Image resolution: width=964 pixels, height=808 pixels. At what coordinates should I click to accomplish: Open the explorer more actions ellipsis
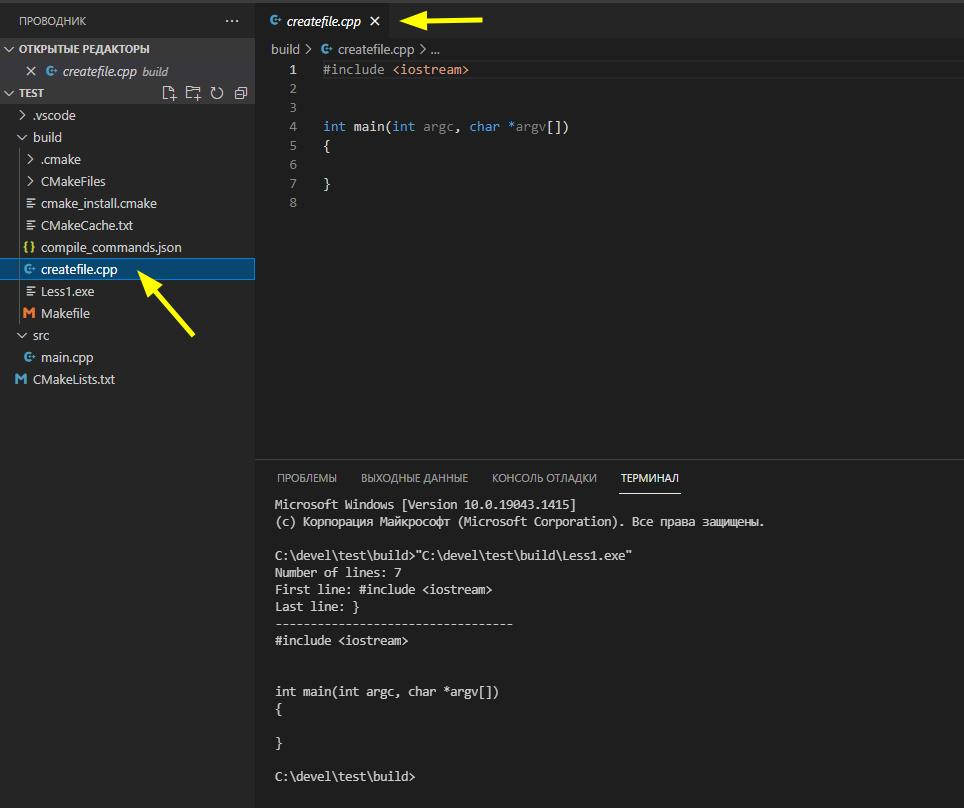[232, 20]
